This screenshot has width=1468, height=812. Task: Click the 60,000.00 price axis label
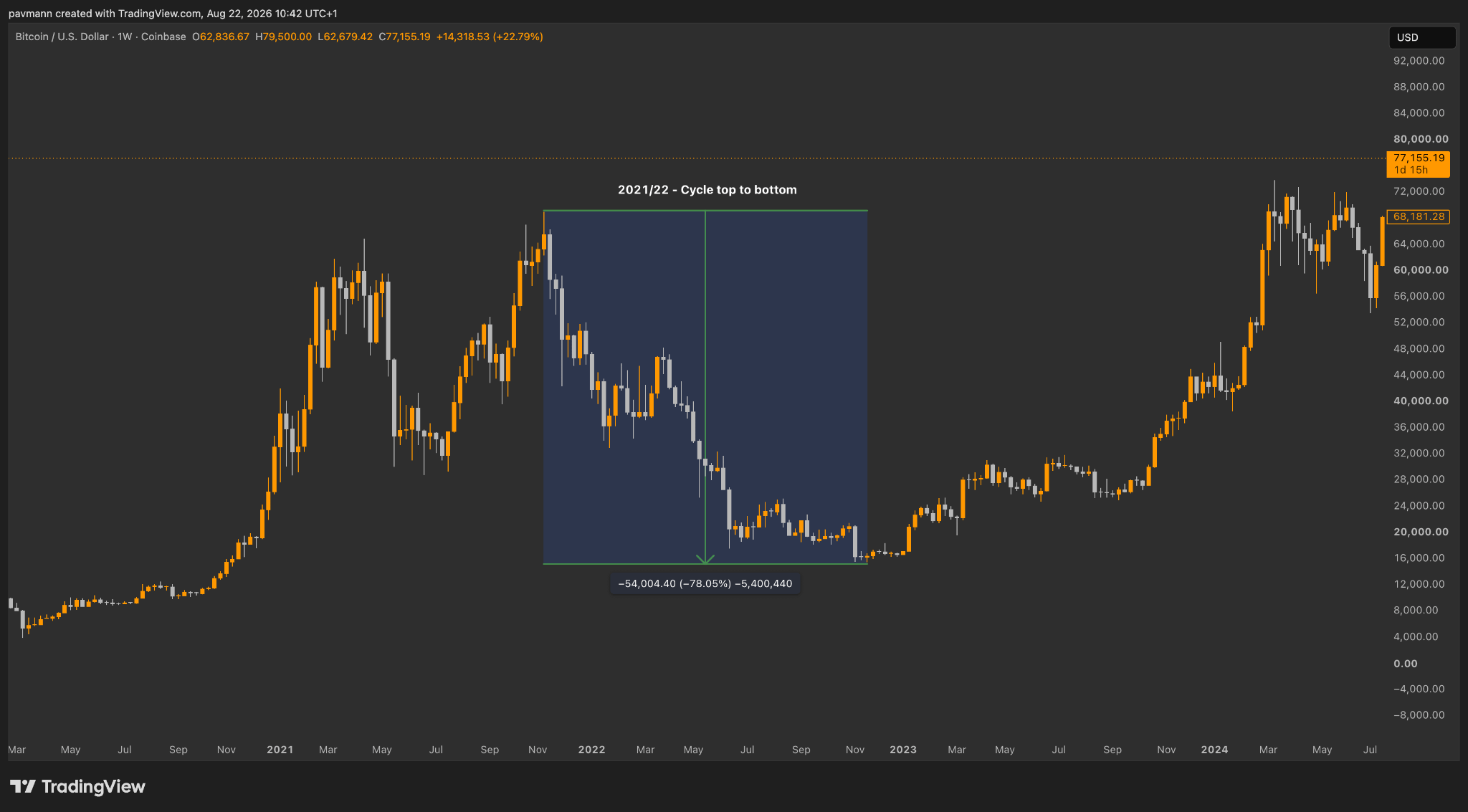[1421, 270]
